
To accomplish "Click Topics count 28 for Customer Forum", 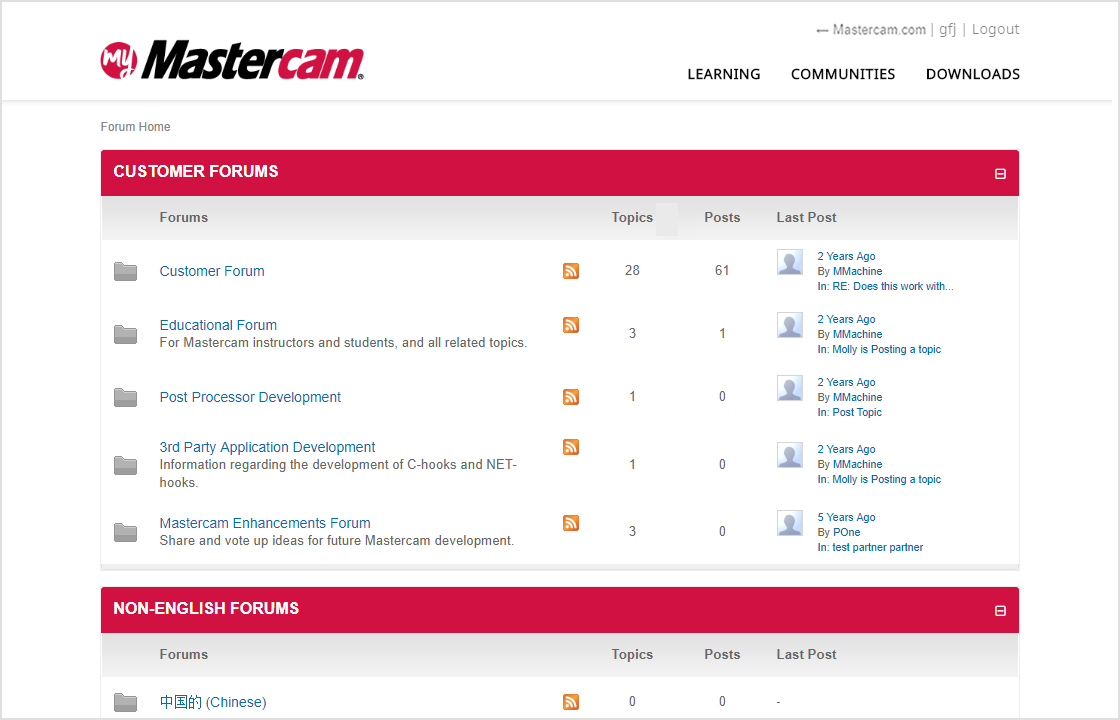I will (x=632, y=271).
